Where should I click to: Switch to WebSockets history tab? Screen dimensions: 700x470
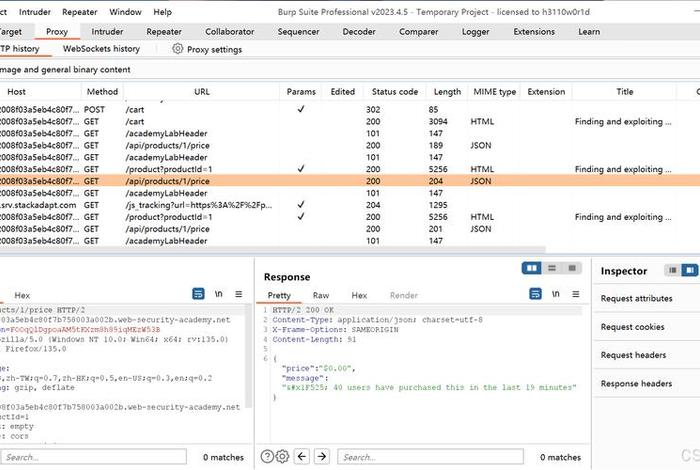[x=101, y=48]
